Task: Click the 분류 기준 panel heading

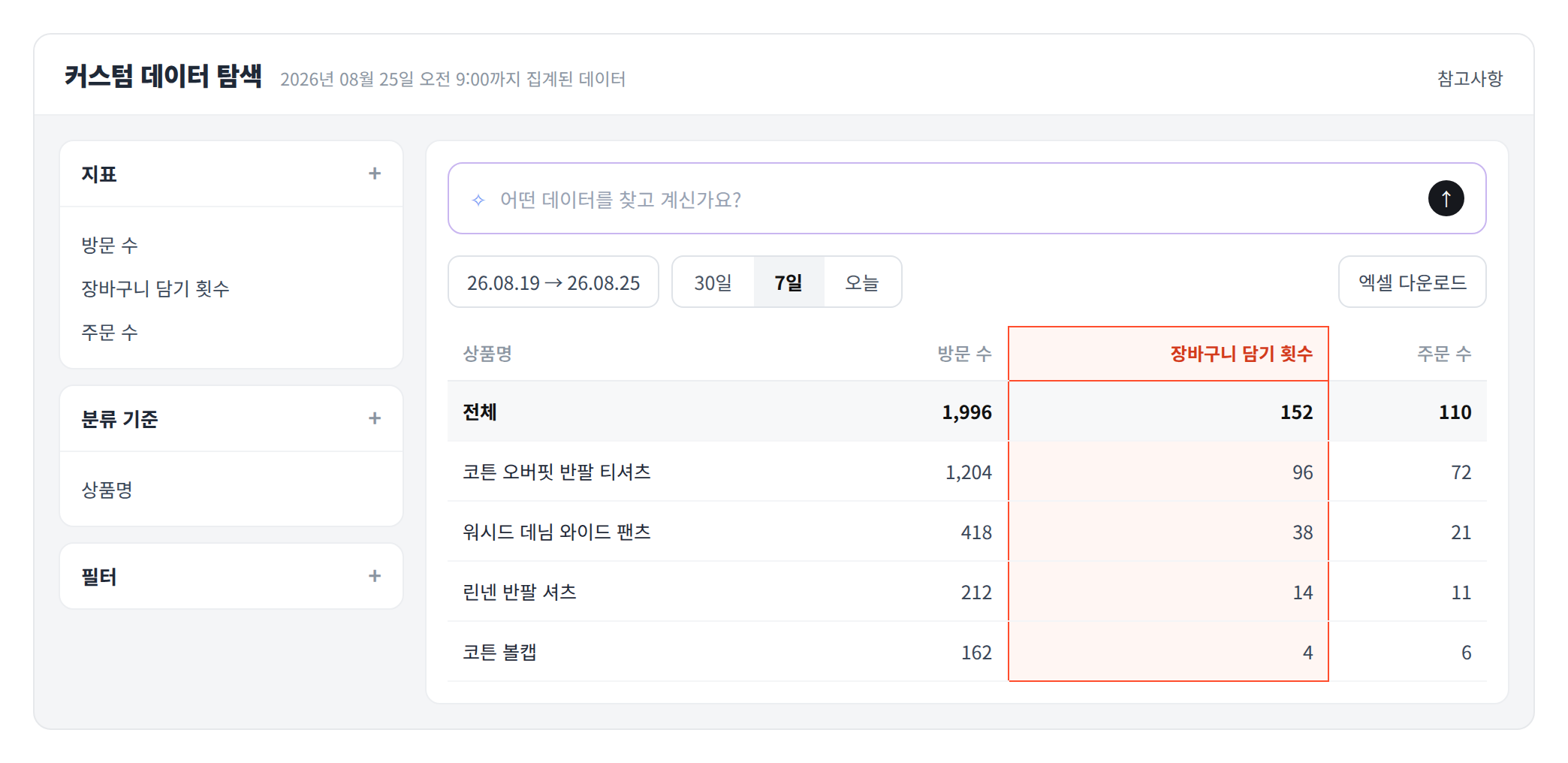Action: point(119,418)
